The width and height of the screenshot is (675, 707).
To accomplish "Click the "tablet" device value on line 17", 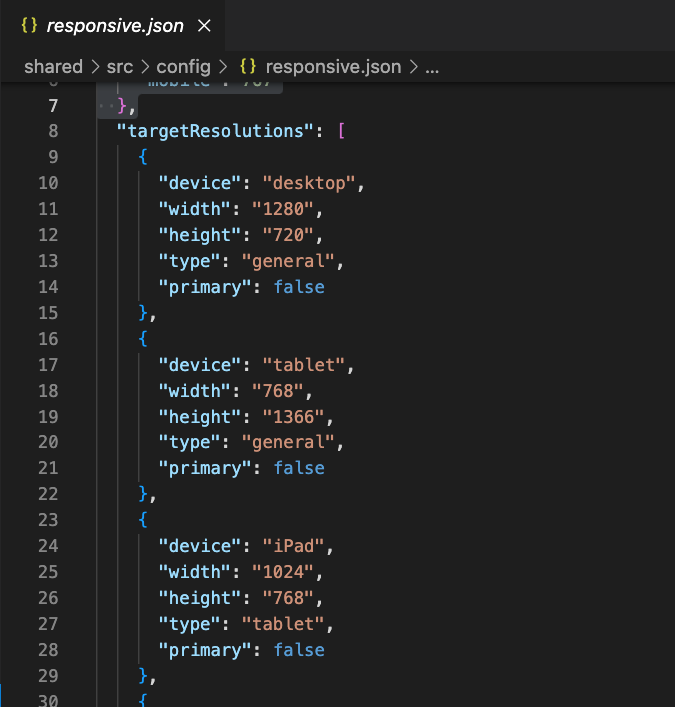I will [304, 365].
